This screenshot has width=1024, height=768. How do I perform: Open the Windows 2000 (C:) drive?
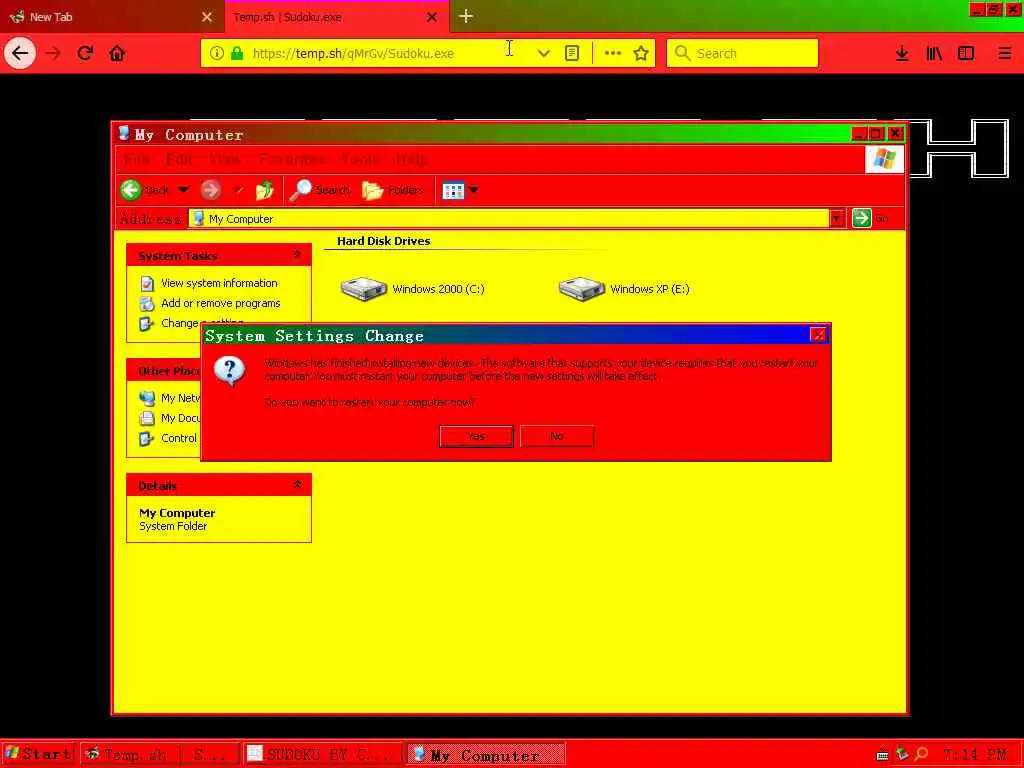click(412, 289)
